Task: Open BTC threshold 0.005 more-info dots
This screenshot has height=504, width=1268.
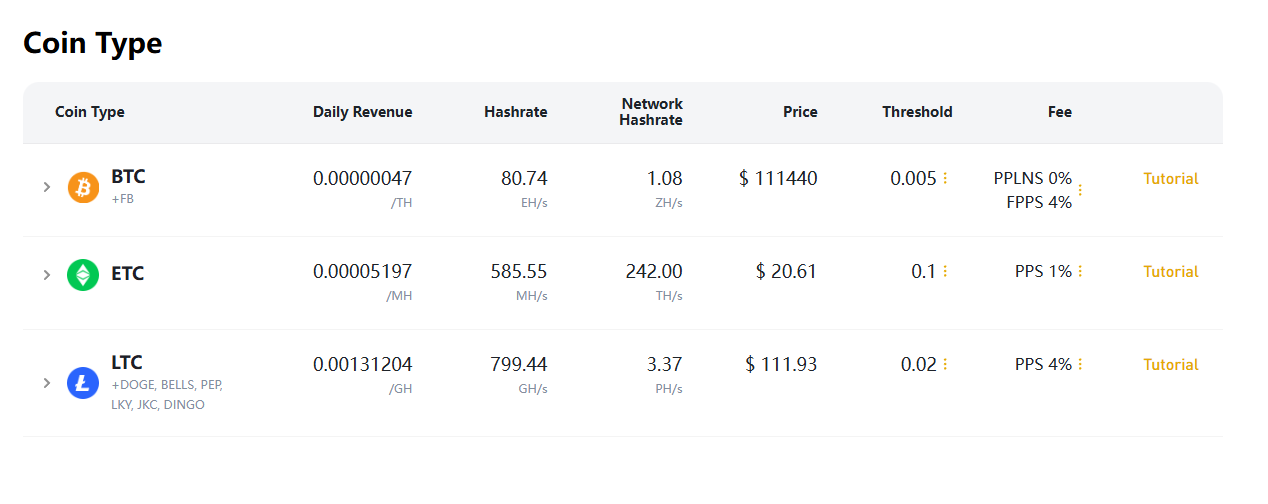Action: point(945,179)
